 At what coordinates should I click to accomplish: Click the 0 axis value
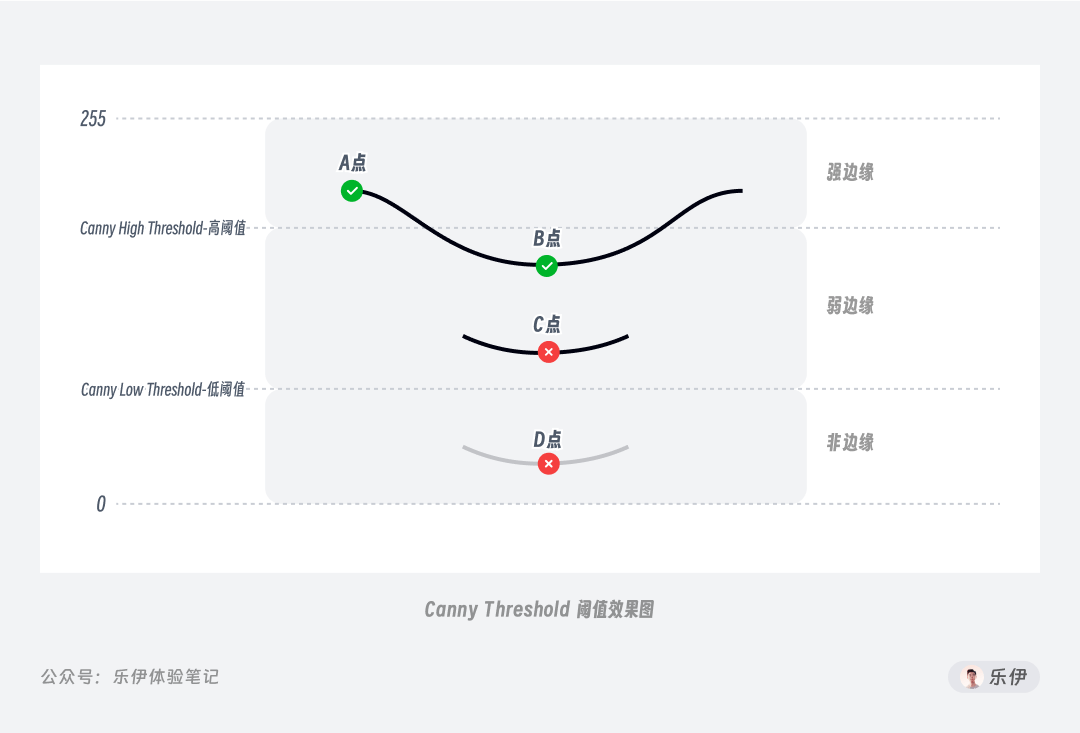tap(101, 504)
